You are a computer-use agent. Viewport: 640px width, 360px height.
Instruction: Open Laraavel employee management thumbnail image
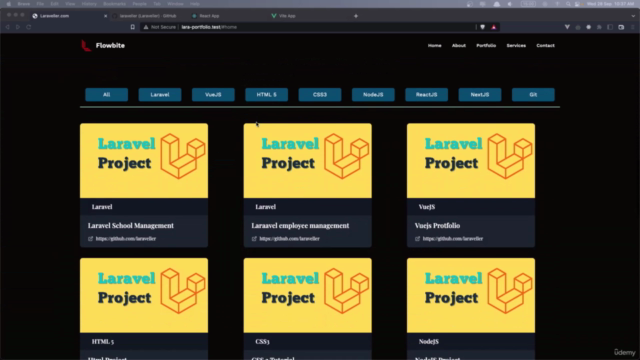click(x=307, y=160)
